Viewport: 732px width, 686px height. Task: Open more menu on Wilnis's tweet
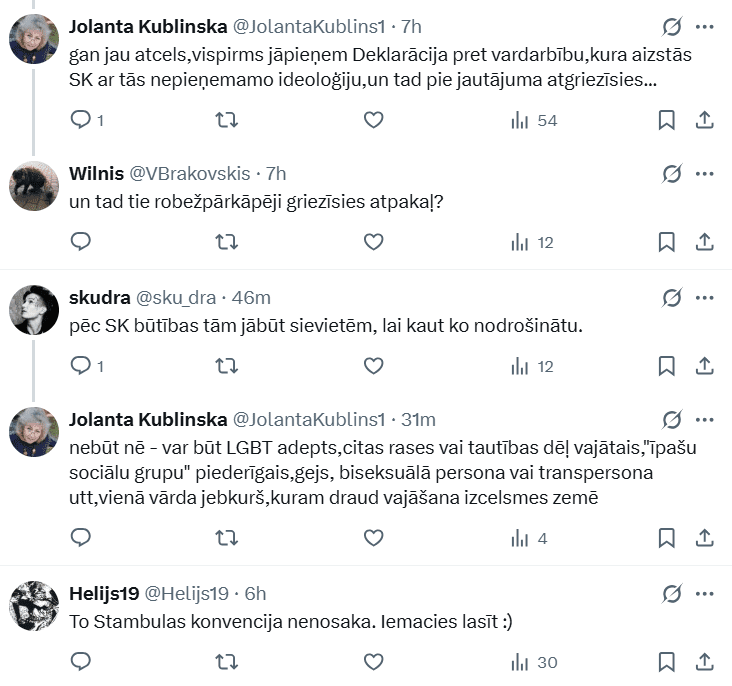(x=704, y=174)
